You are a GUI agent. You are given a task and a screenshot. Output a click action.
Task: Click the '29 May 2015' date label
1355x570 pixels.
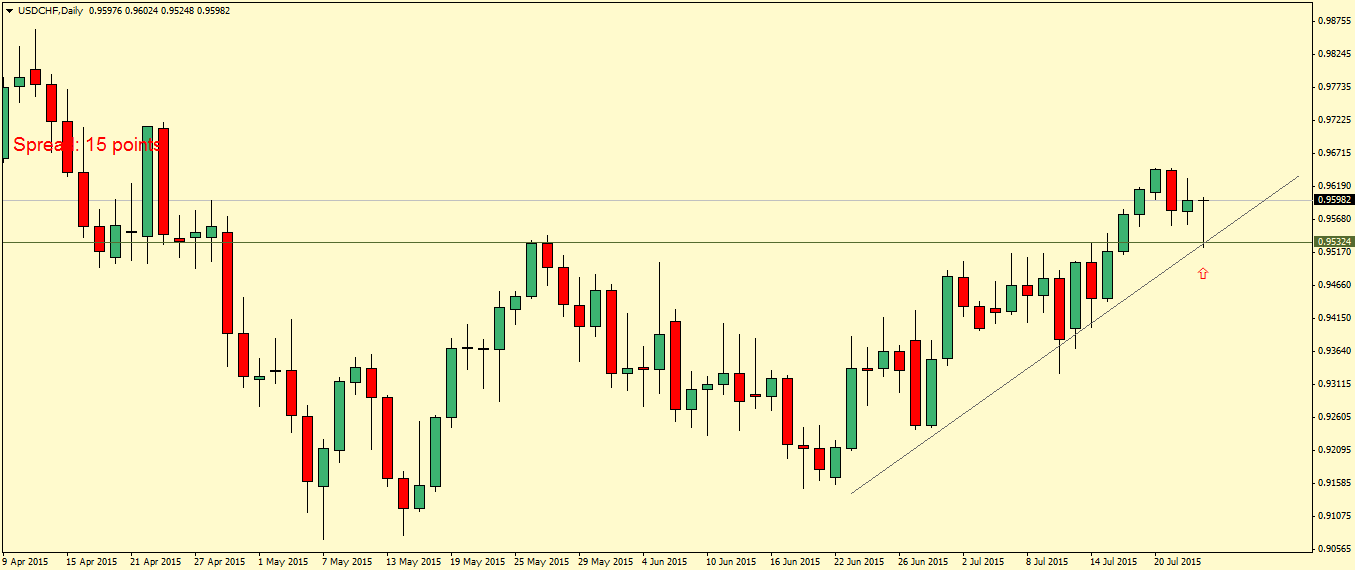607,561
